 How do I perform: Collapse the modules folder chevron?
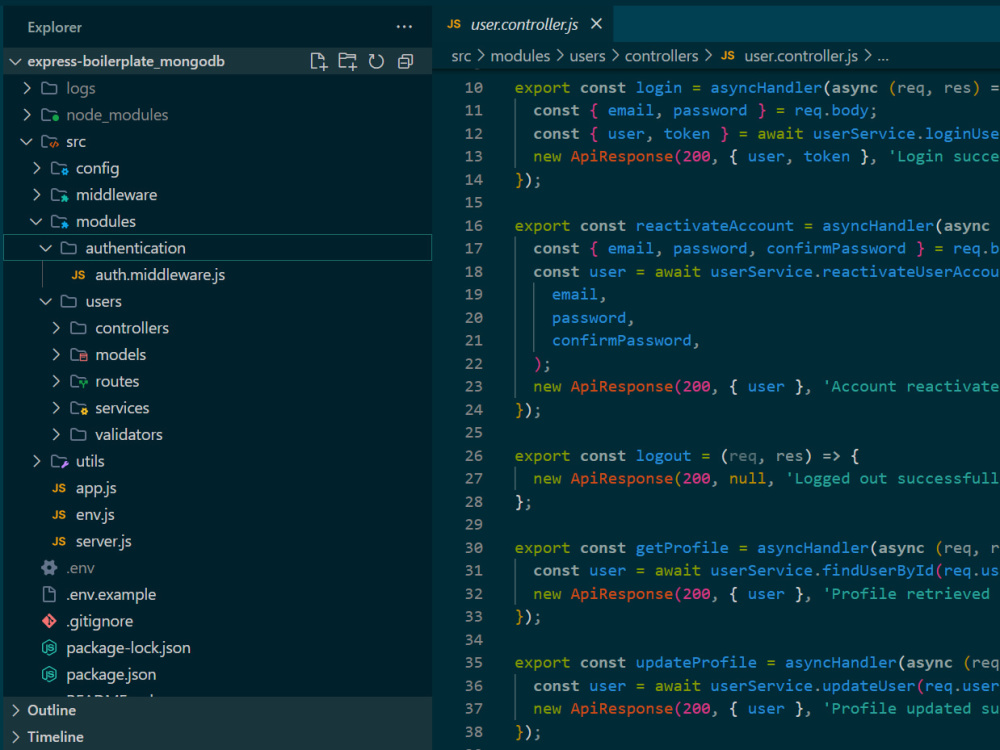pos(36,221)
